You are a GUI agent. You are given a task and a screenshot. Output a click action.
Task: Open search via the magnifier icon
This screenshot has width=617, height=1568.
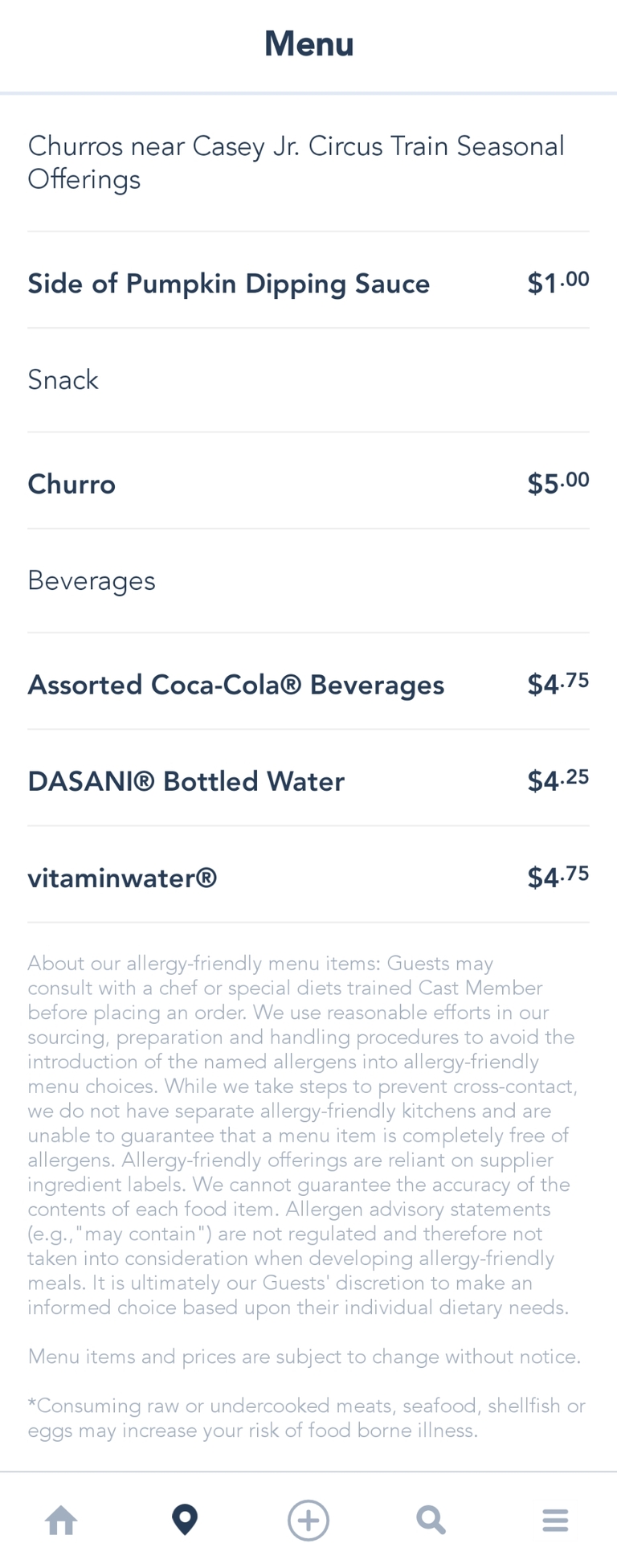(x=431, y=1521)
